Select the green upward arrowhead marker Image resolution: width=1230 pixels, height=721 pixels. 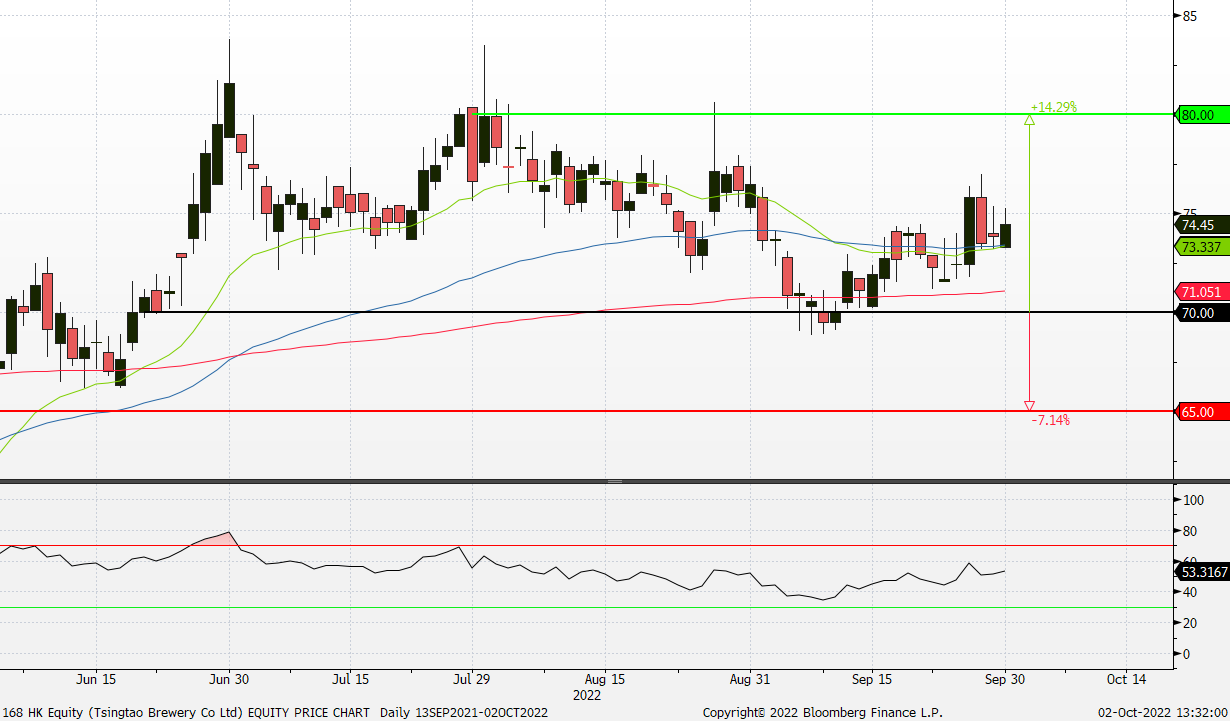[x=1029, y=120]
